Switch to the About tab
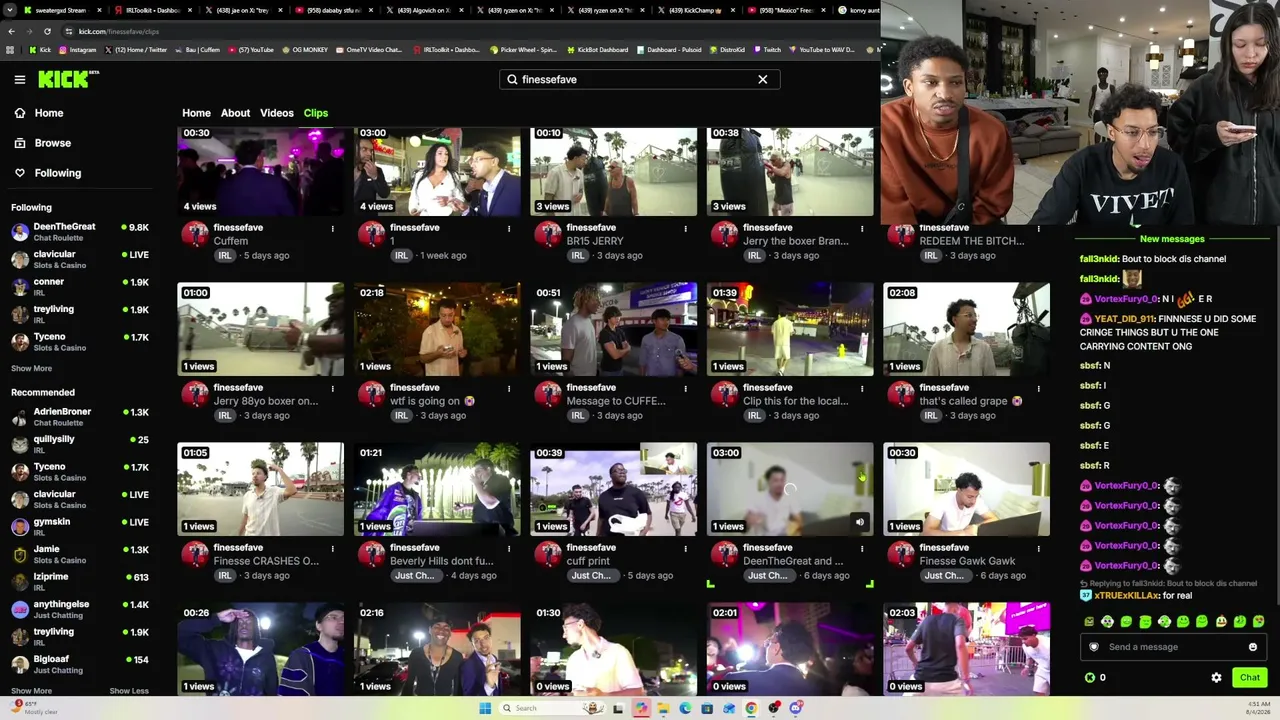 point(235,113)
